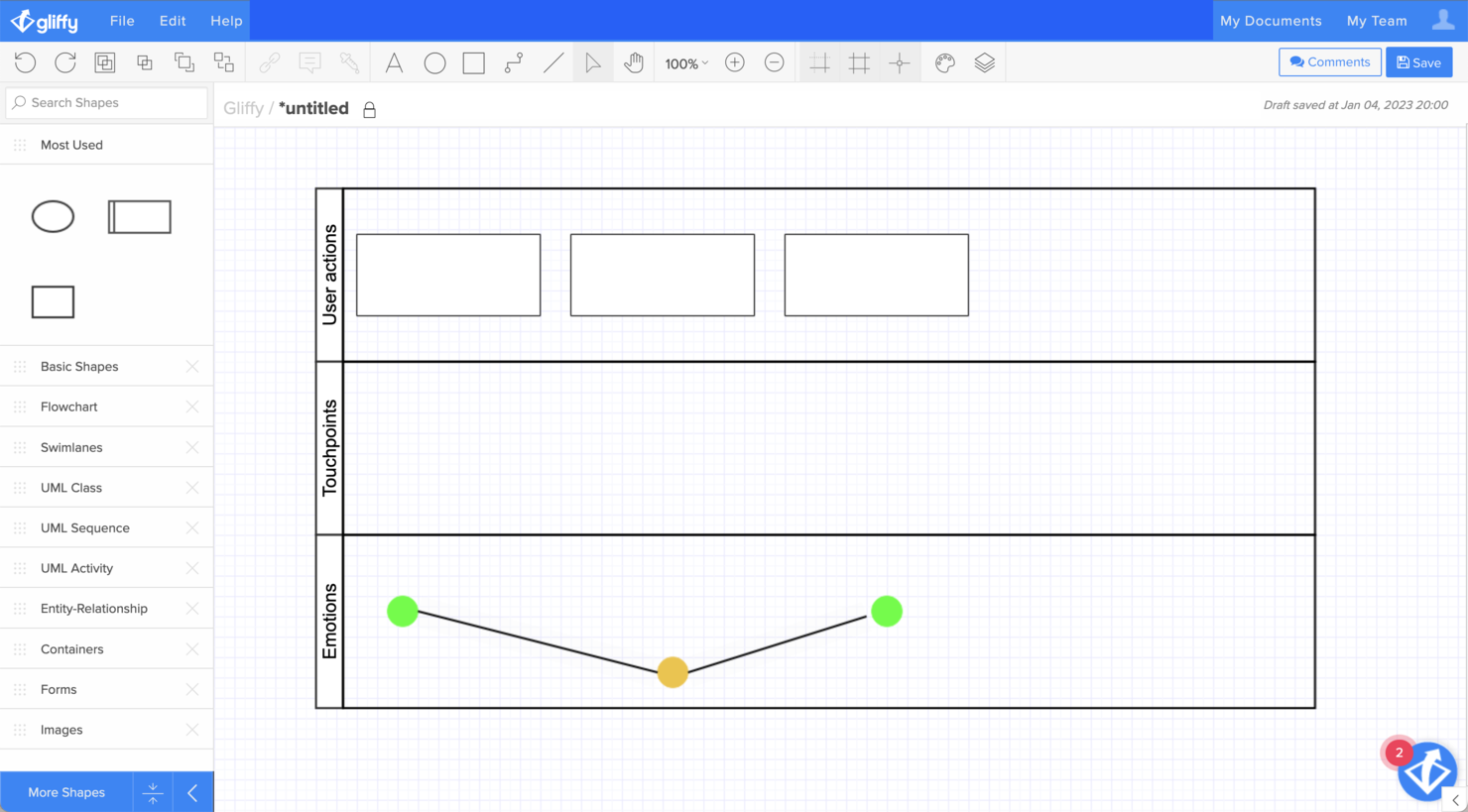The height and width of the screenshot is (812, 1468).
Task: Toggle the document lock icon
Action: point(369,109)
